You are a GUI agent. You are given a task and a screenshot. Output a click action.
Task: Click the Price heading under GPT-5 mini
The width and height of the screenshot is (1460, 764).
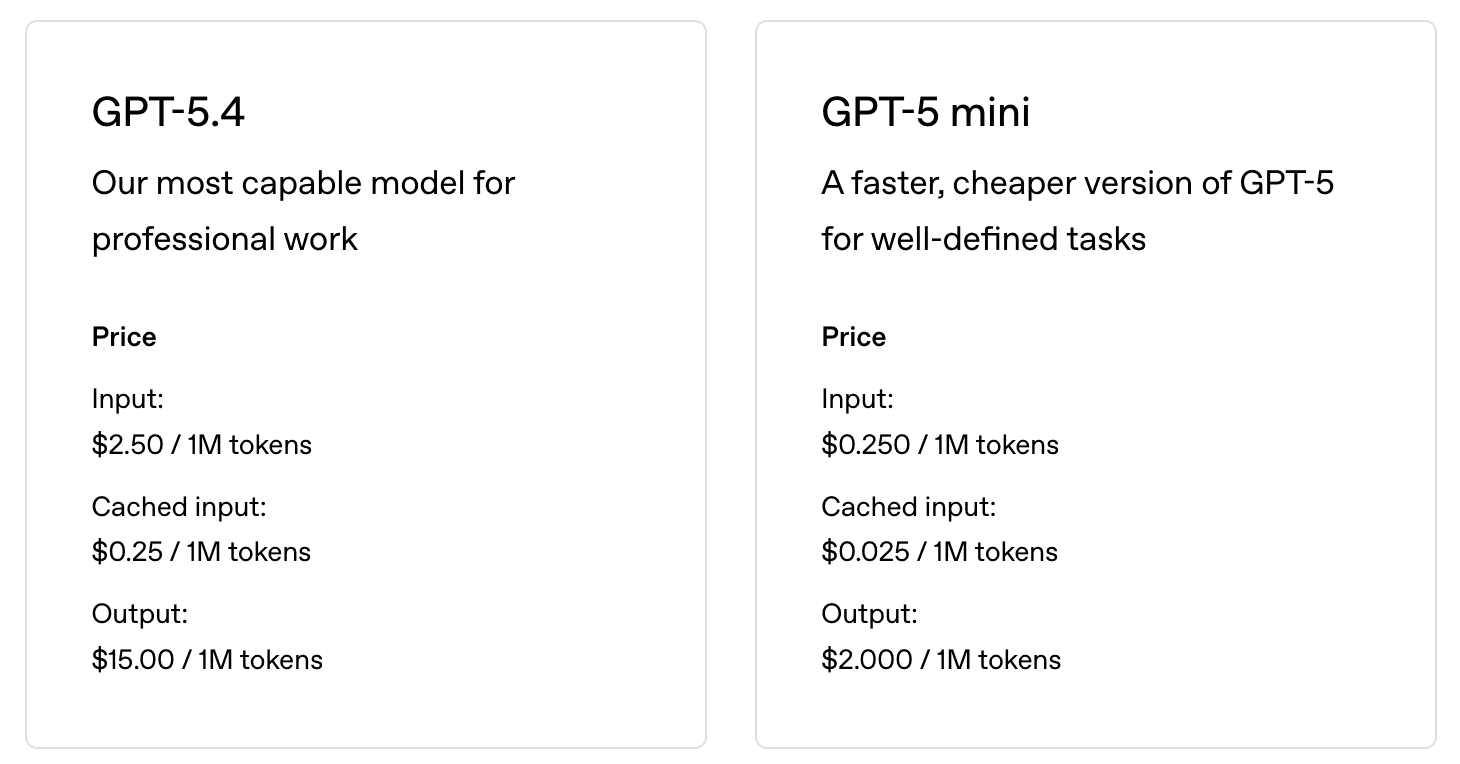[x=854, y=337]
